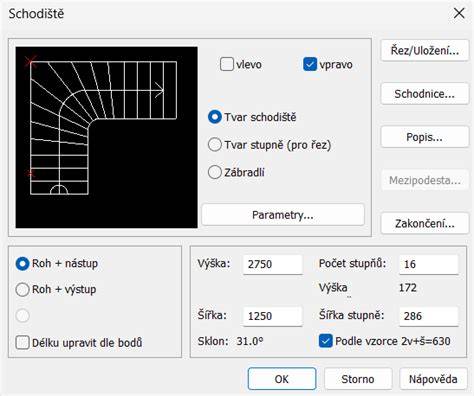
Task: Open the Parametry... dialog
Action: click(x=283, y=215)
